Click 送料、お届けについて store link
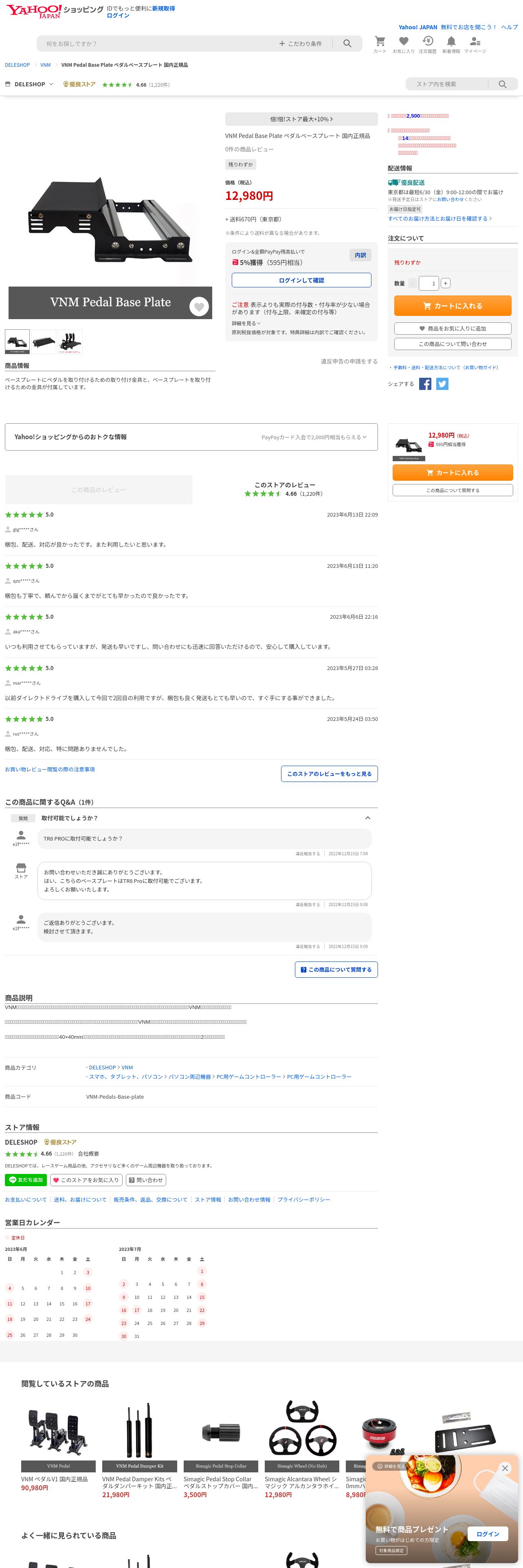This screenshot has height=1568, width=523. tap(80, 1200)
